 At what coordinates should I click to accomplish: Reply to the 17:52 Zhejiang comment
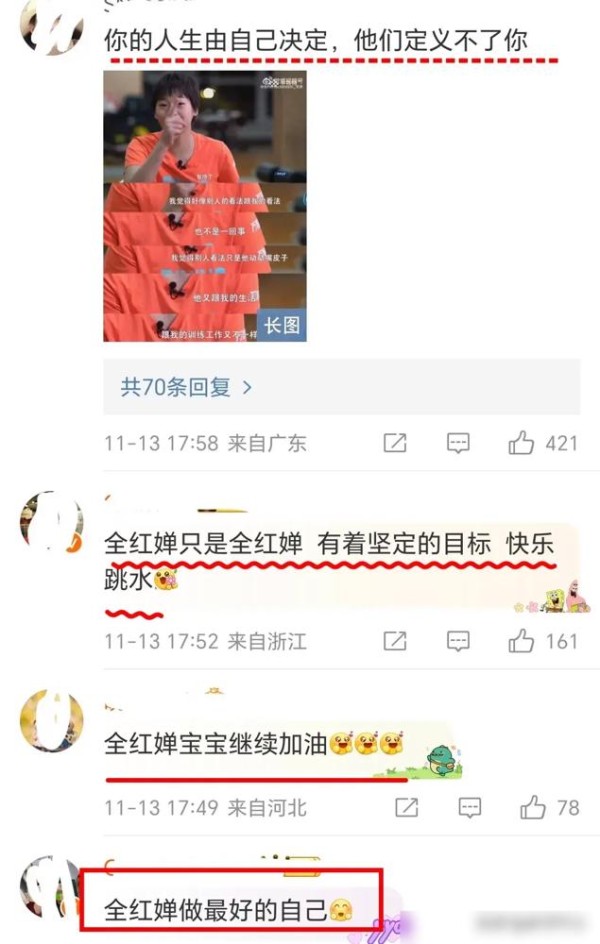point(458,641)
